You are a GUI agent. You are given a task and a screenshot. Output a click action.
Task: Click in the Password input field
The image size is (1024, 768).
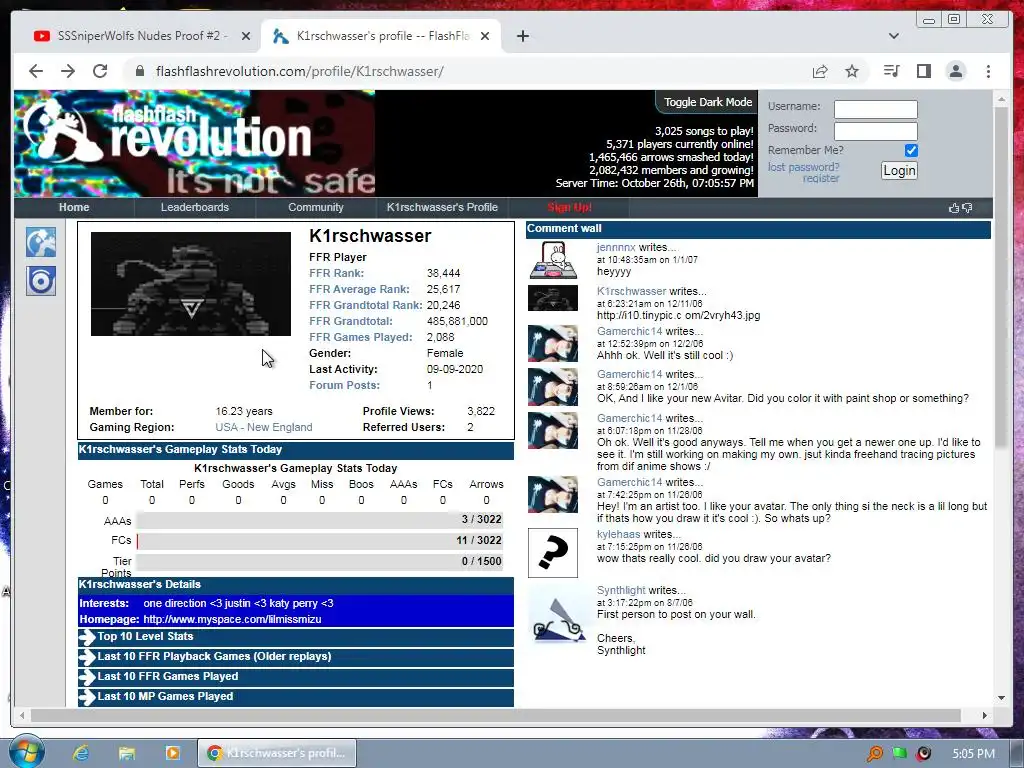click(x=876, y=131)
